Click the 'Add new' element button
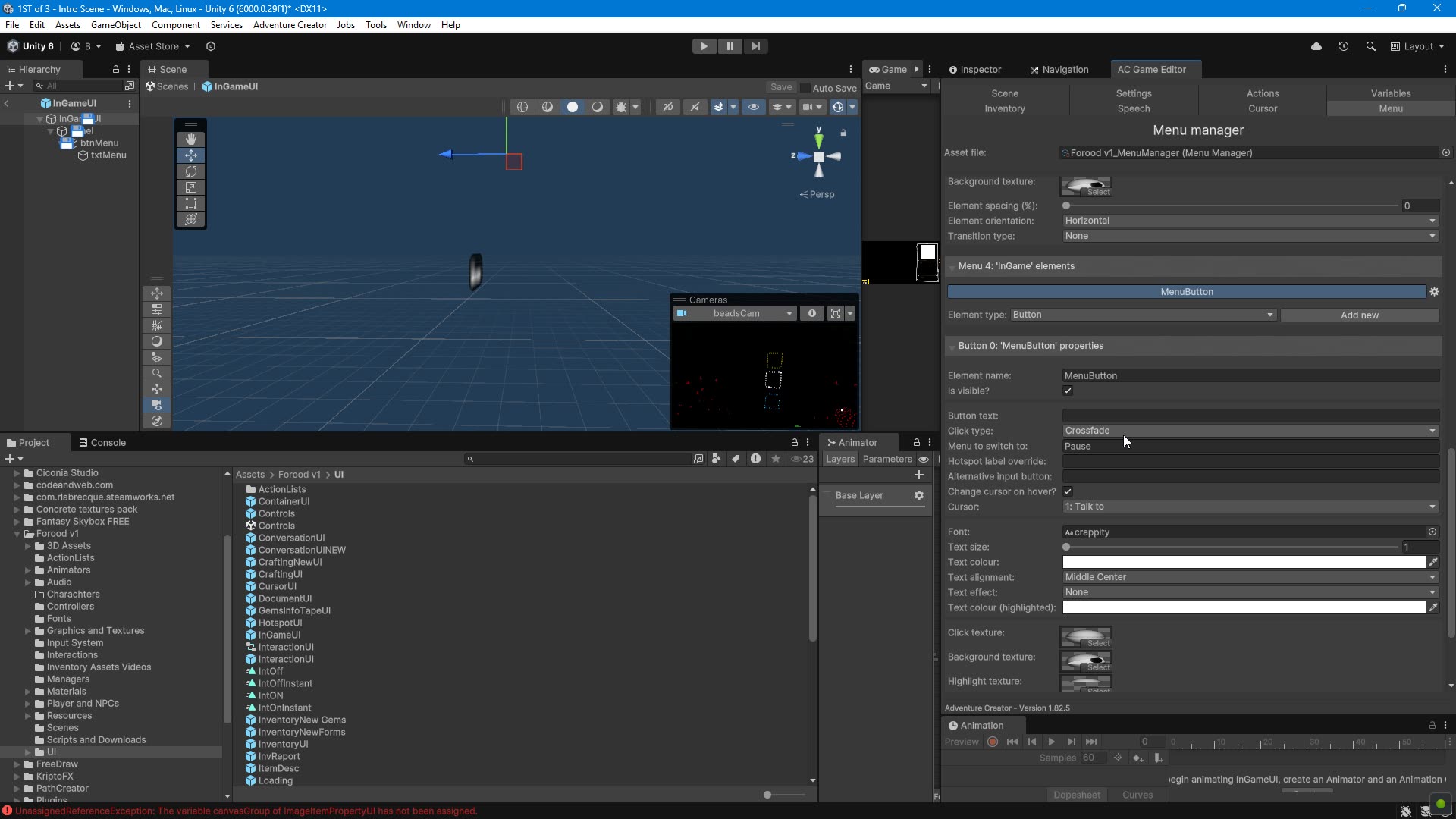The width and height of the screenshot is (1456, 819). 1359,315
